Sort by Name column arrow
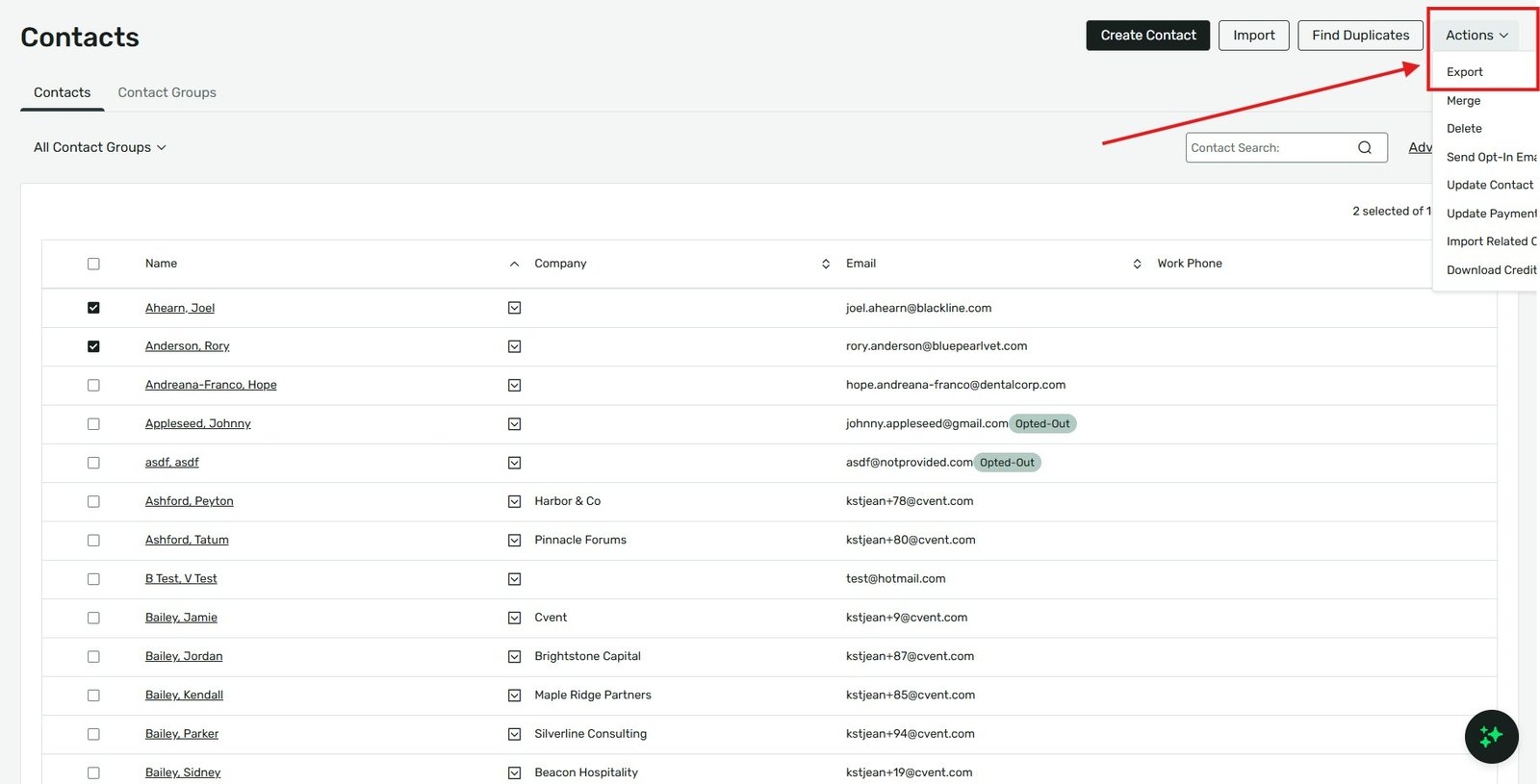The width and height of the screenshot is (1540, 784). coord(514,264)
